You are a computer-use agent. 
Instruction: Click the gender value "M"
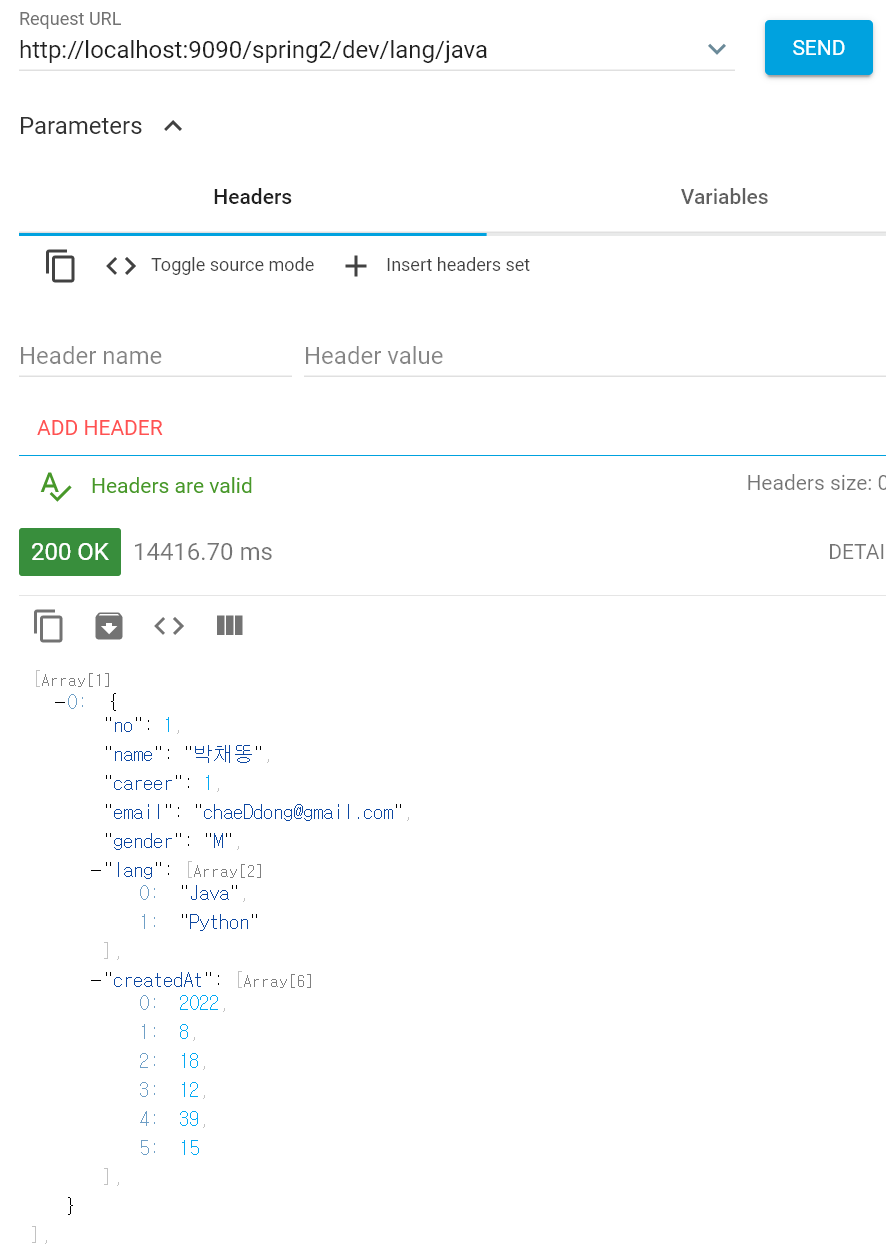click(x=218, y=841)
